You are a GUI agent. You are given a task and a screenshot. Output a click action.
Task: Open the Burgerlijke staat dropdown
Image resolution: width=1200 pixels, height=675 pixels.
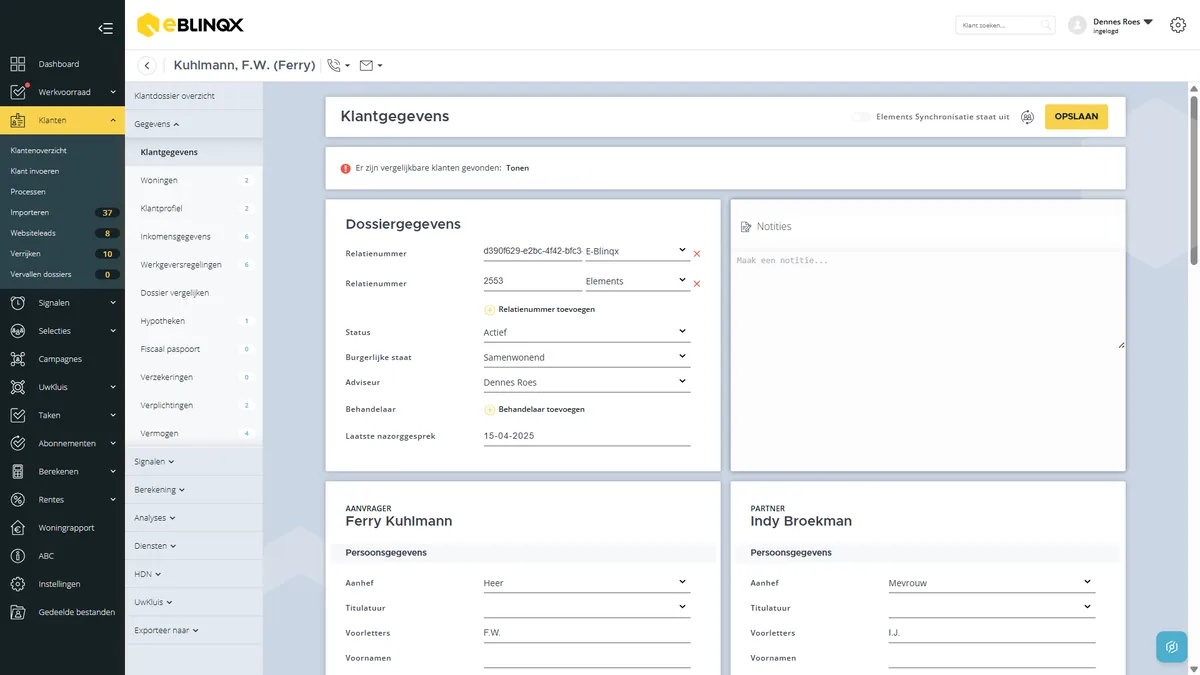tap(587, 357)
